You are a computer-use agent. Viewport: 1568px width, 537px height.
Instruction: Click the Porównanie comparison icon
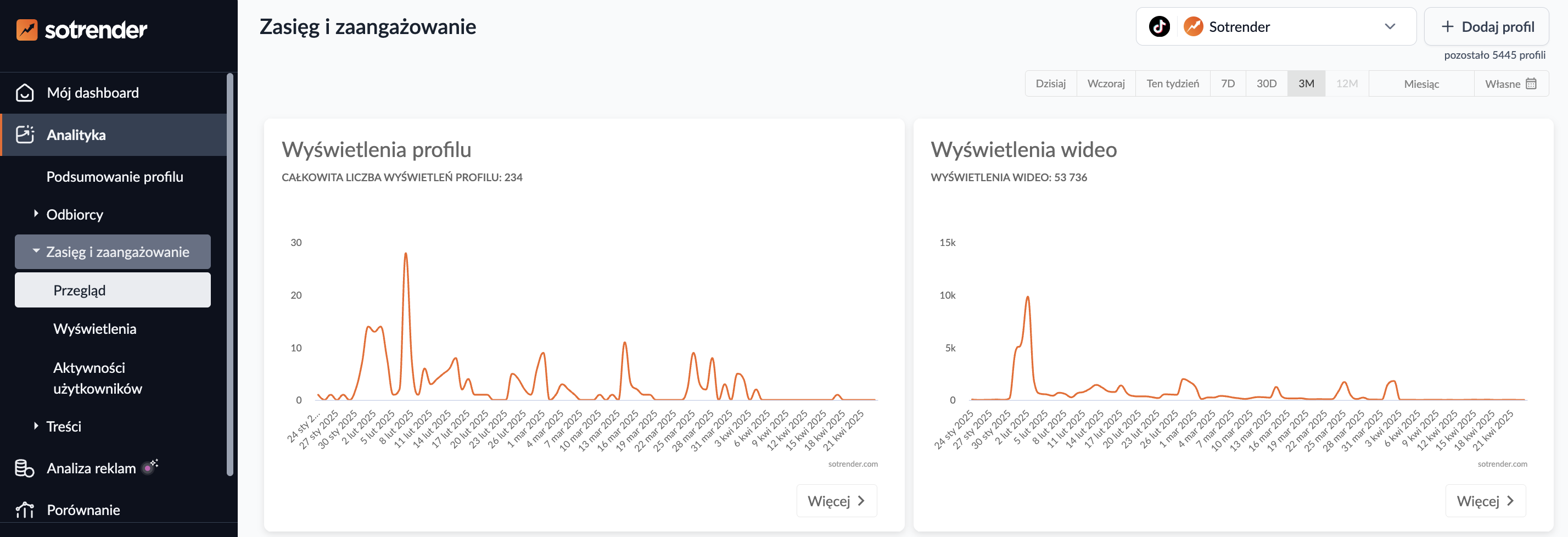click(x=25, y=510)
